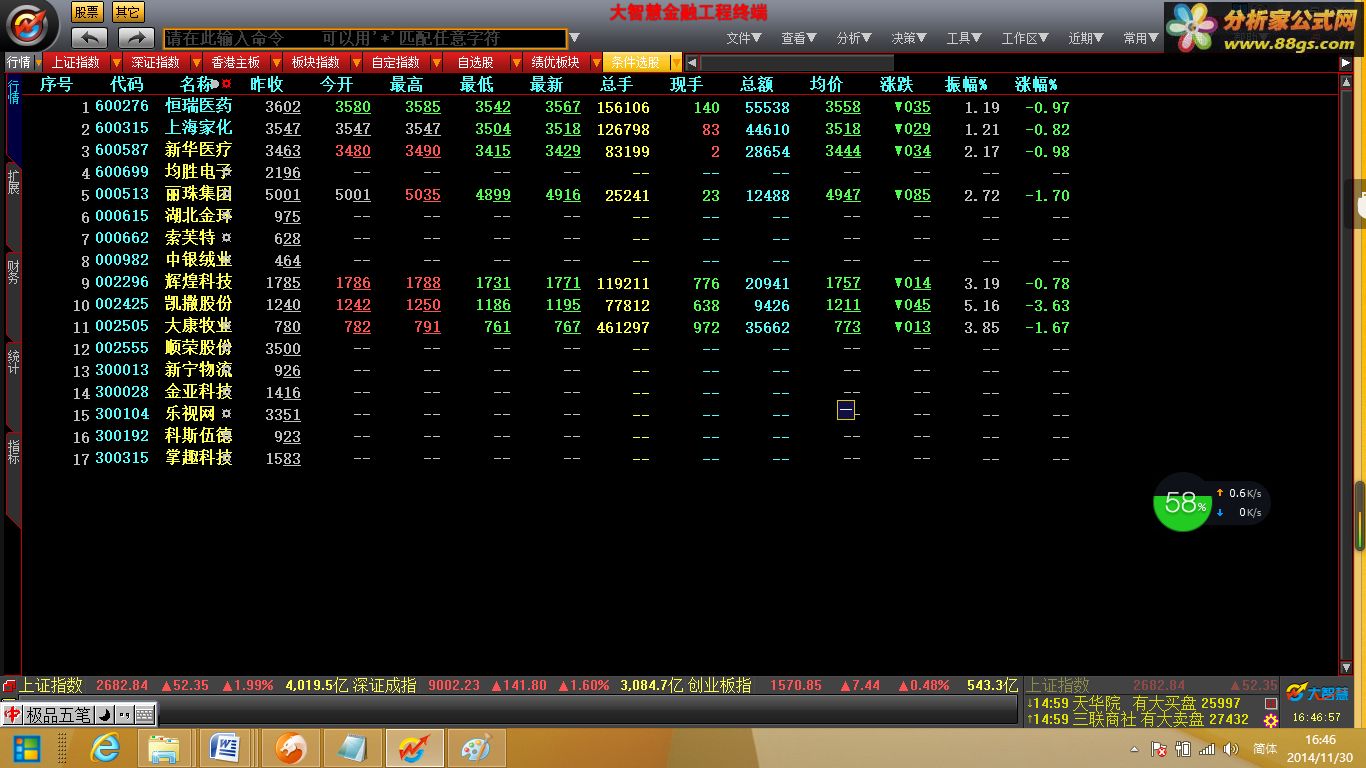
Task: Click the Dazhihui round logo button
Action: pyautogui.click(x=32, y=25)
